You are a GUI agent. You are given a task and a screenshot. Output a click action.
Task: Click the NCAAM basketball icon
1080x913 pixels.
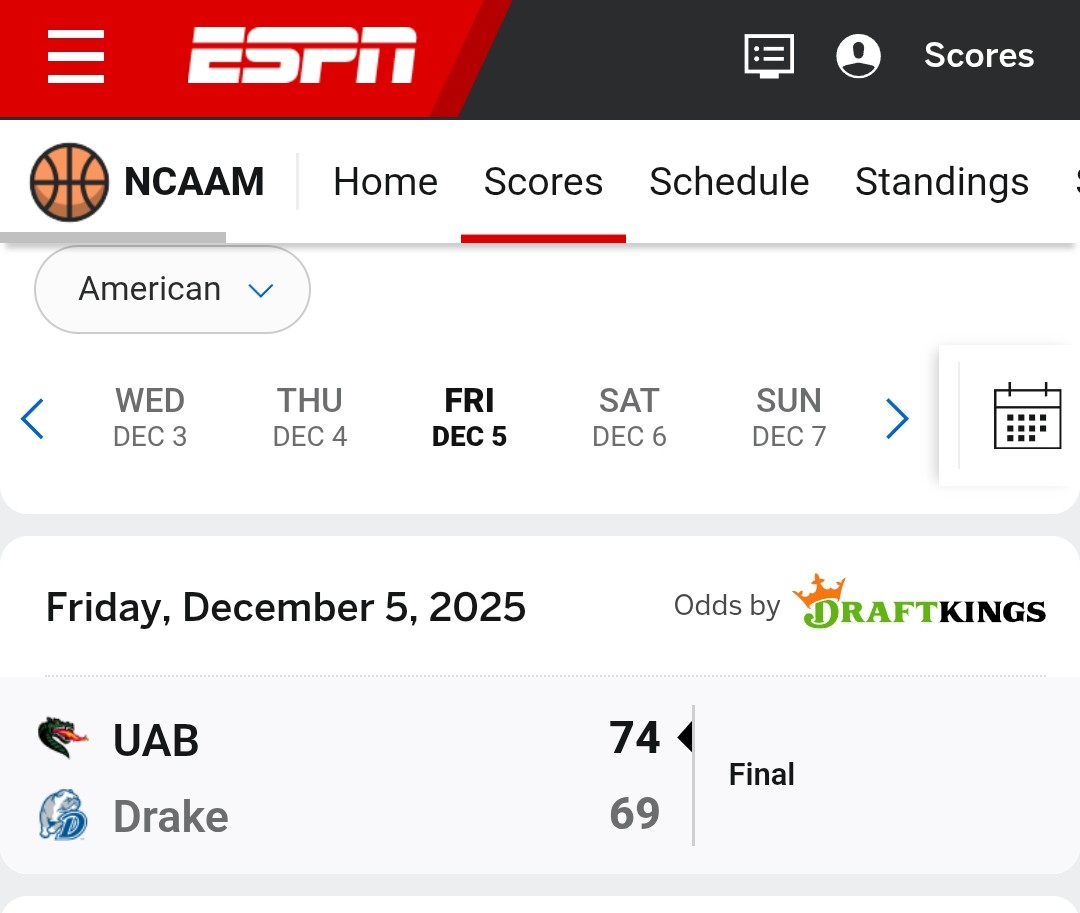(x=69, y=182)
